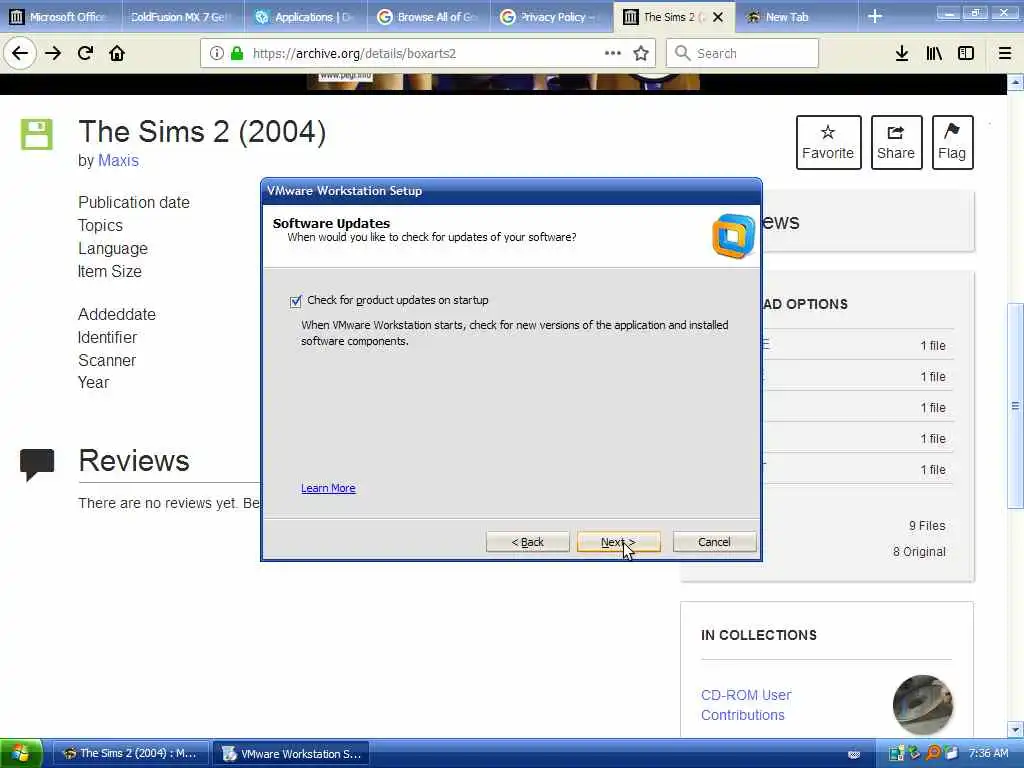Click the green shield tray icon
The image size is (1024, 768).
point(915,753)
